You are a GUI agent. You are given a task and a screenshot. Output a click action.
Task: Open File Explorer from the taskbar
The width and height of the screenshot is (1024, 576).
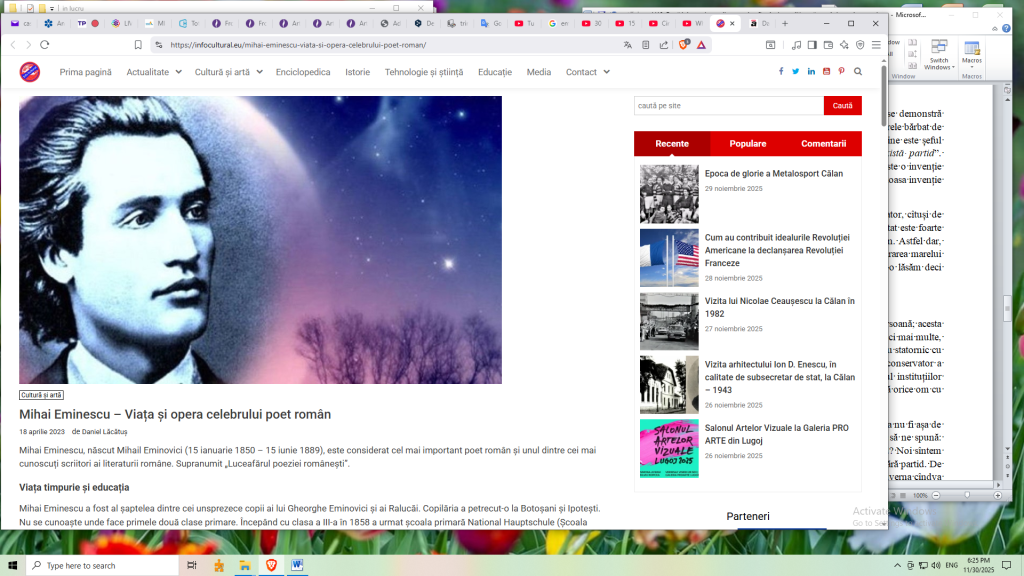pyautogui.click(x=245, y=566)
